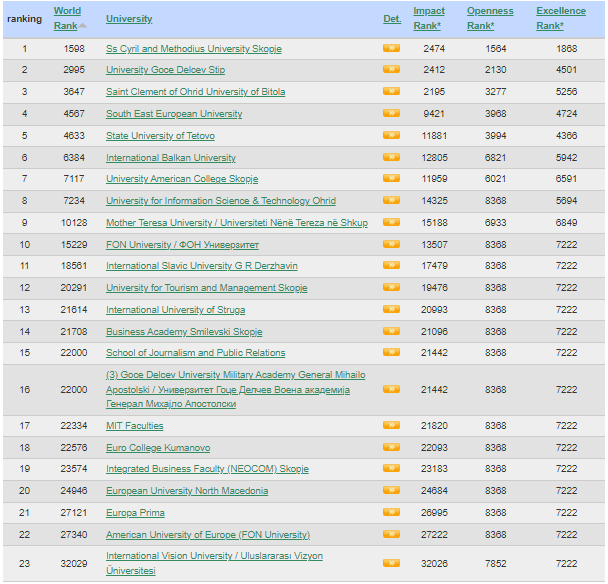
Task: Follow the European University North Macedonia link
Action: (x=187, y=491)
